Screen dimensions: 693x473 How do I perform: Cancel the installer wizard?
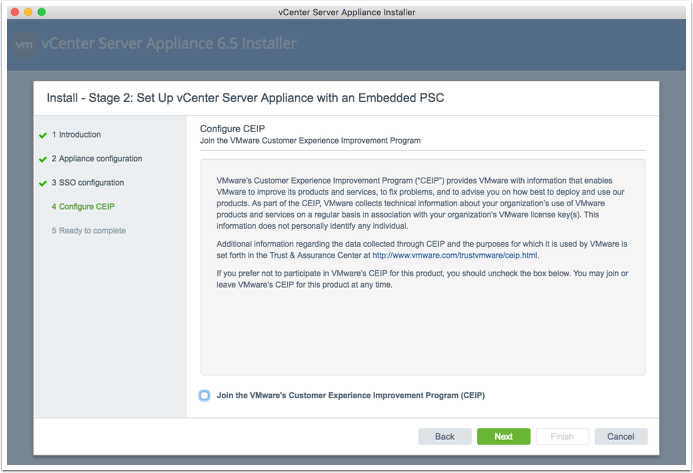(620, 437)
